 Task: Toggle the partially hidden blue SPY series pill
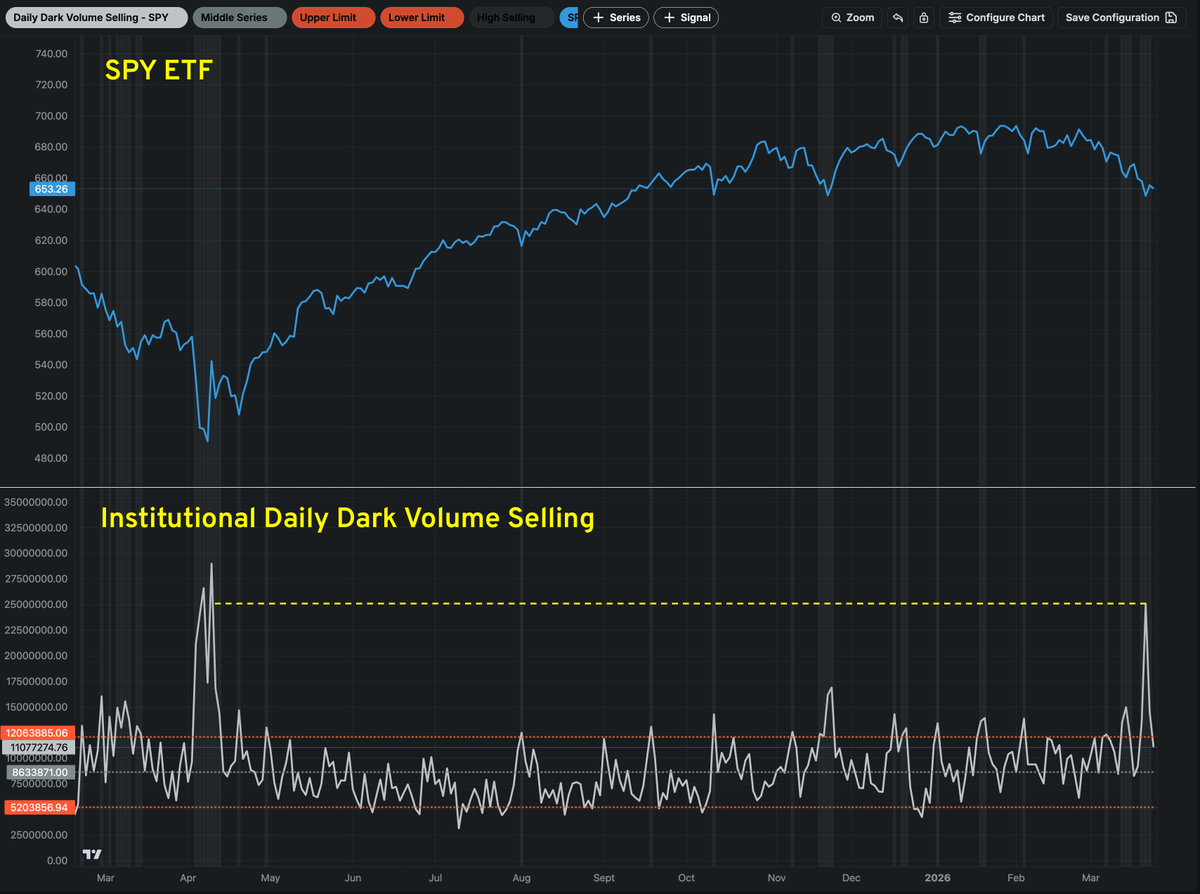pos(569,18)
